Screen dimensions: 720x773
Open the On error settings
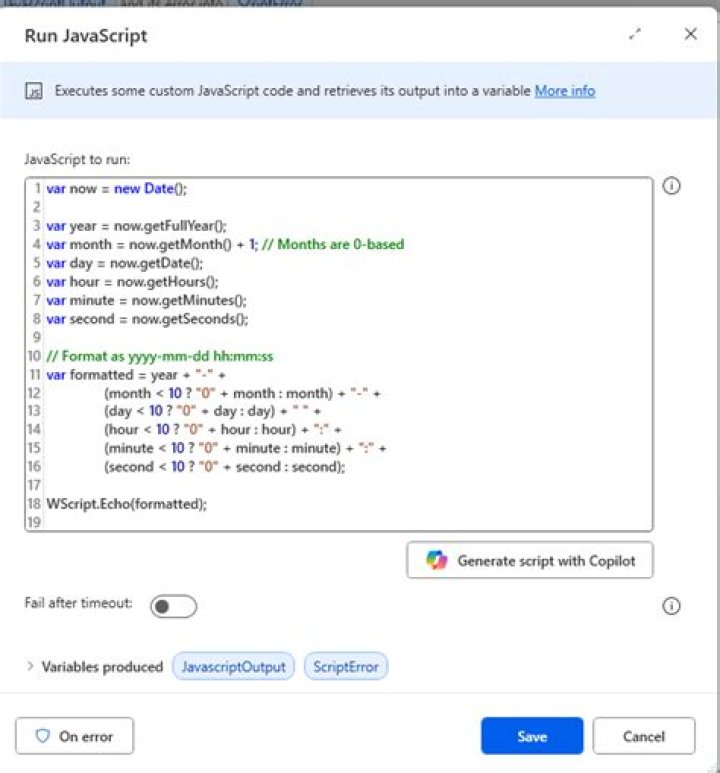pos(75,736)
